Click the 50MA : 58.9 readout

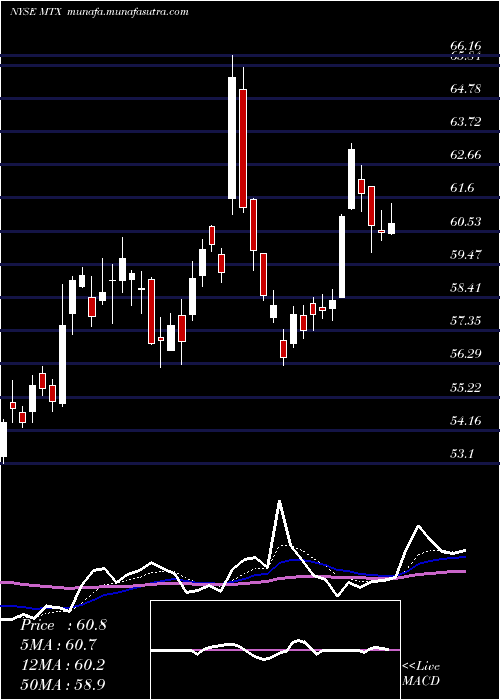coord(62,684)
